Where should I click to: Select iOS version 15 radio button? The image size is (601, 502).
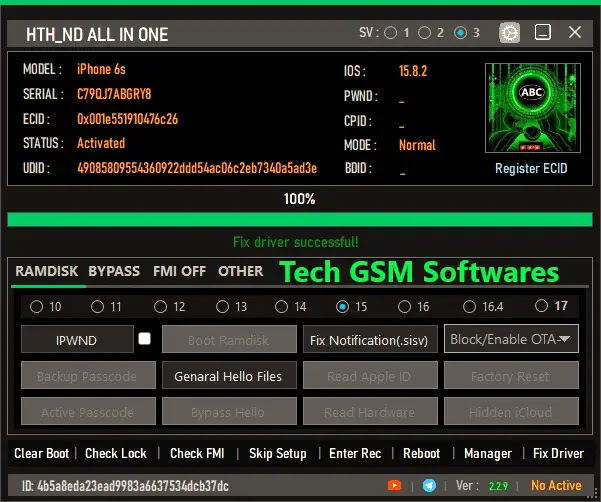click(342, 307)
